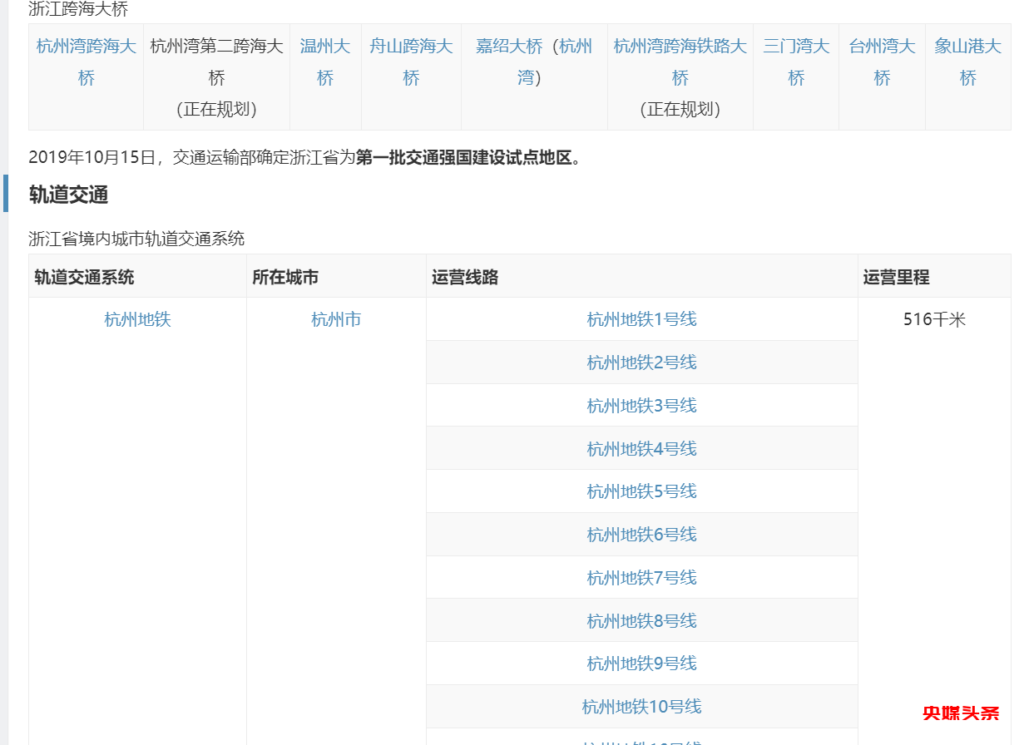Open the 杭州湾跨海铁路大桥 link

pyautogui.click(x=680, y=47)
